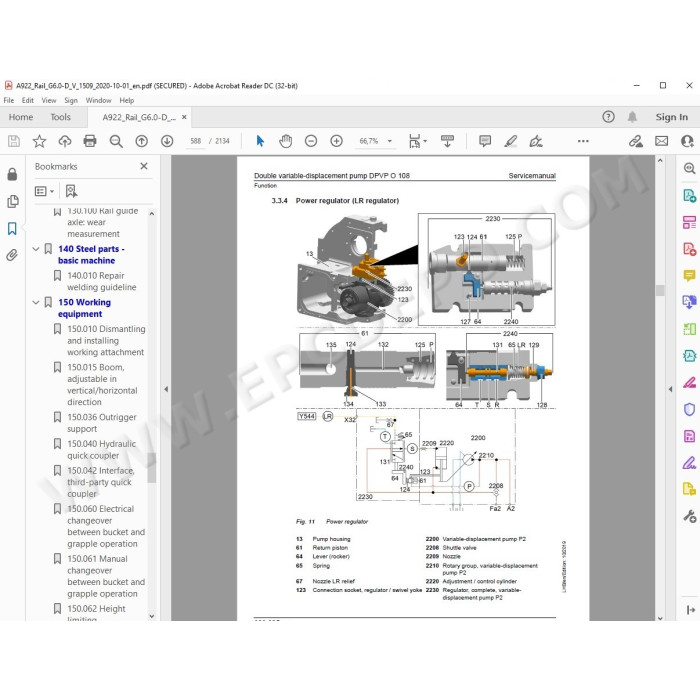700x700 pixels.
Task: Show page thumbnails panel
Action: pyautogui.click(x=12, y=201)
